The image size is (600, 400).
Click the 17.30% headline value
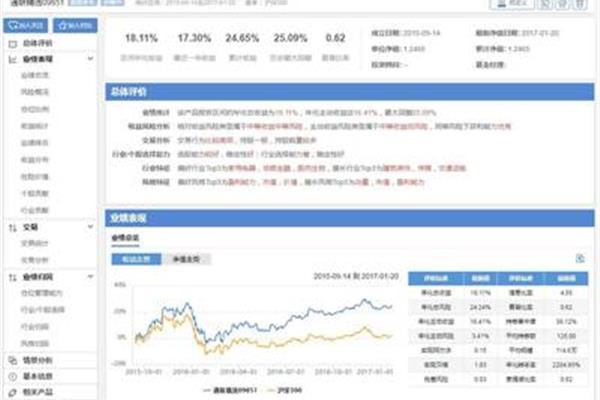194,38
